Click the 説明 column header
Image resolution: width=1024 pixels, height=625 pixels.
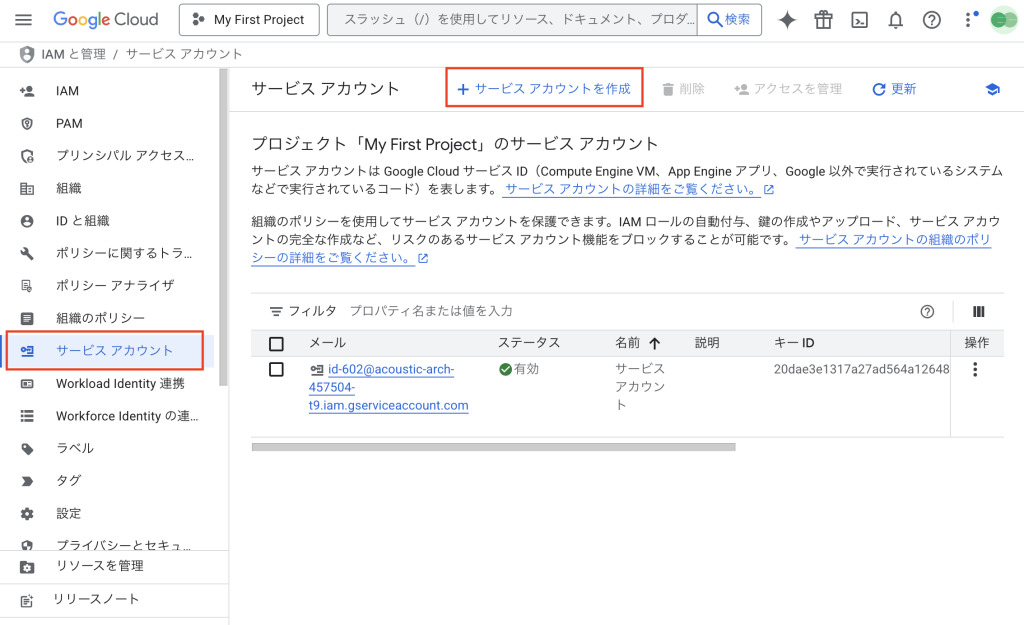(x=707, y=343)
